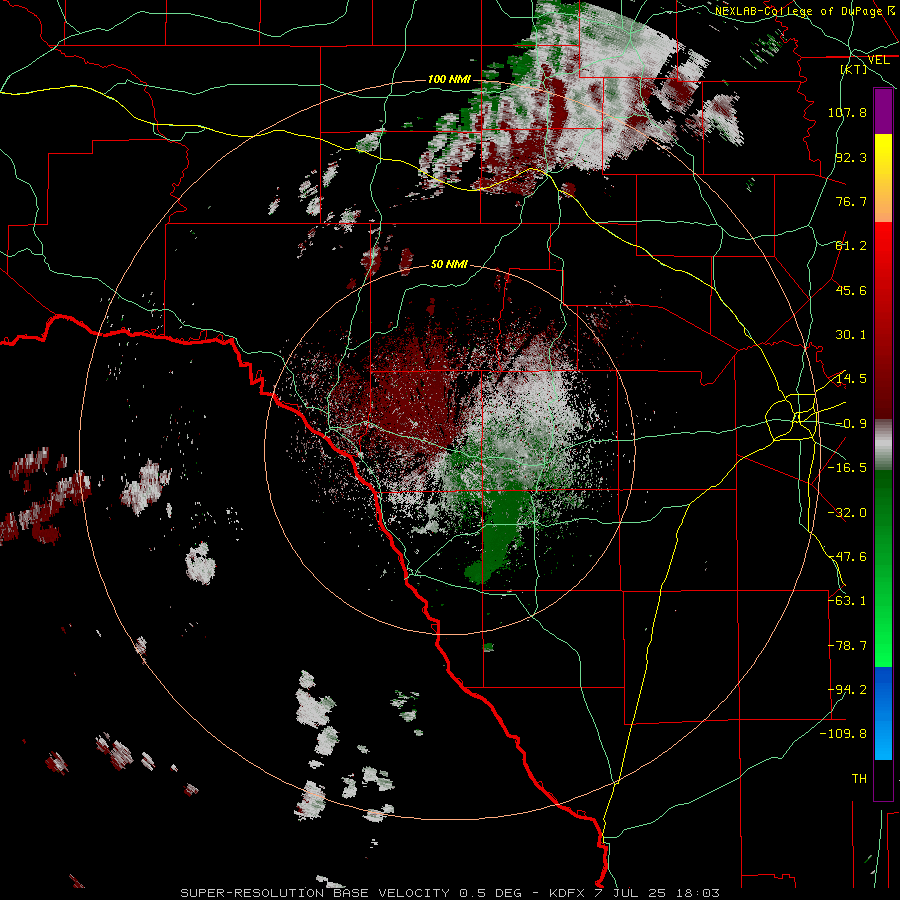Click the 100 NMI range ring label
Screen dimensions: 900x900
click(x=449, y=79)
